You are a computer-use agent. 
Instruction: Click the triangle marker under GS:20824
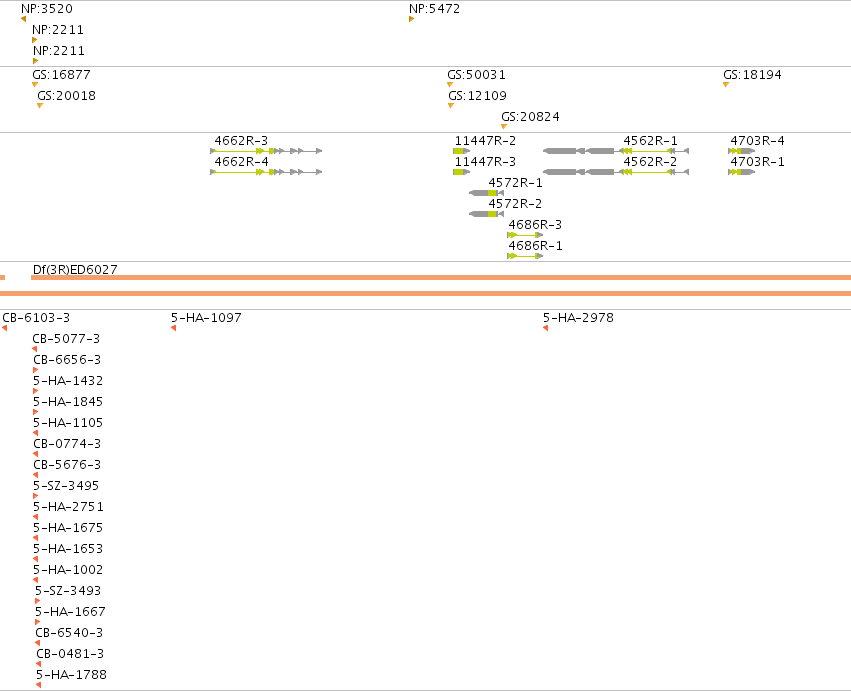coord(504,127)
